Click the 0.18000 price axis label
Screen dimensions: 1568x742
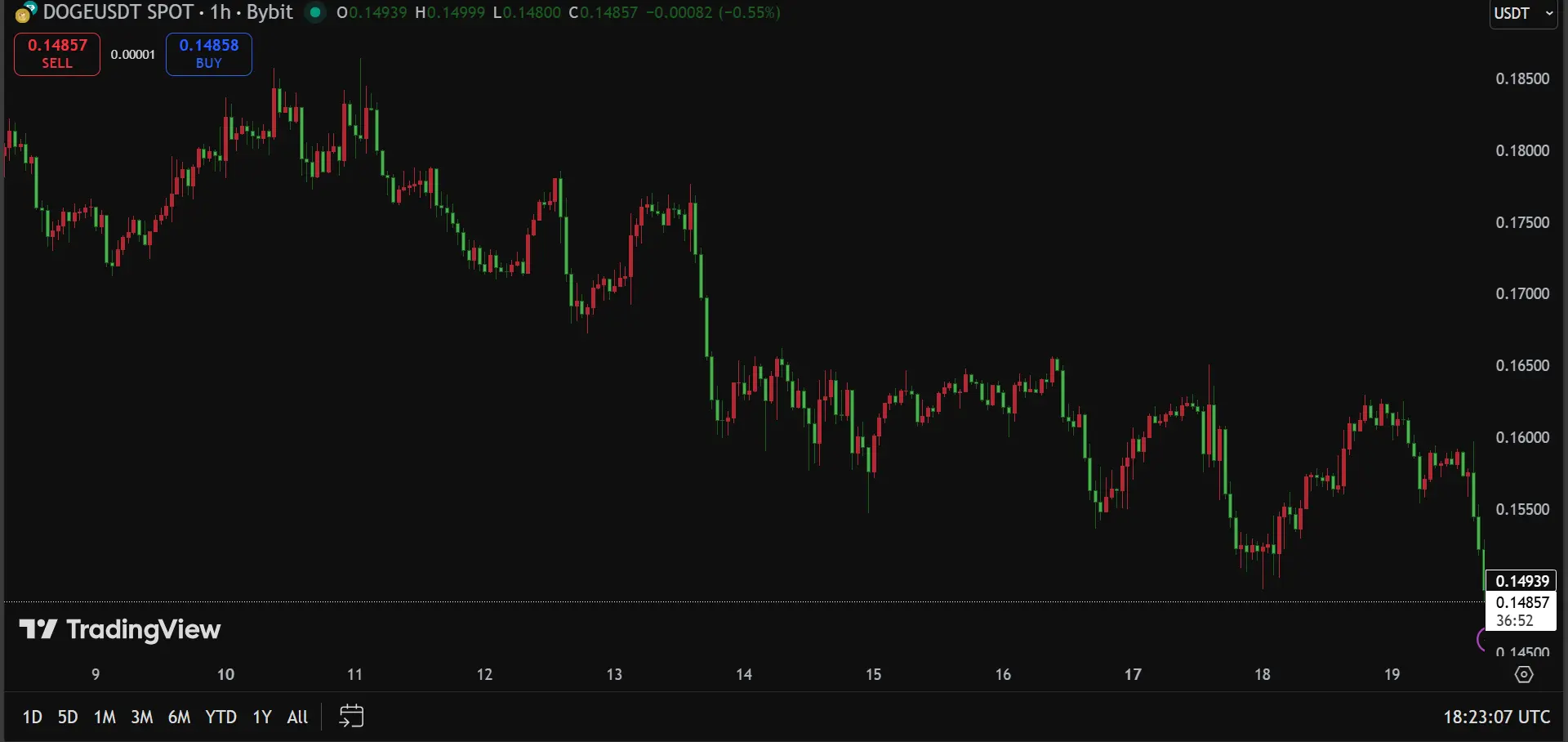point(1522,150)
